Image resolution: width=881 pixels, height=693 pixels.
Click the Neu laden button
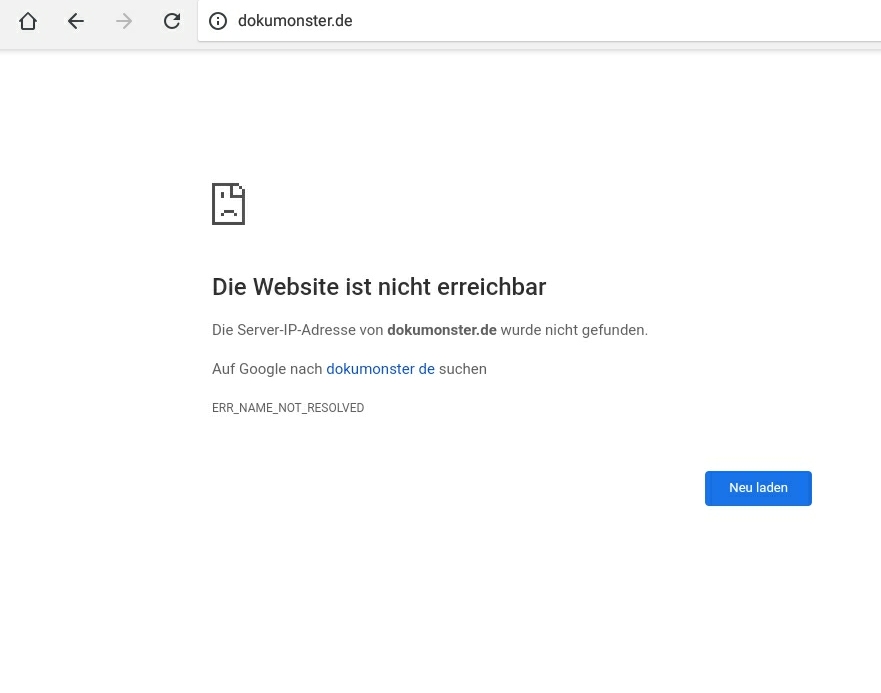[x=758, y=488]
